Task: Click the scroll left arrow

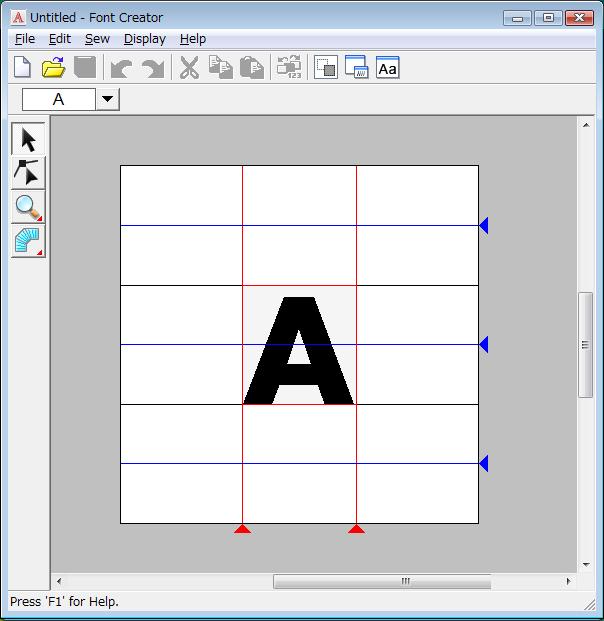Action: 59,581
